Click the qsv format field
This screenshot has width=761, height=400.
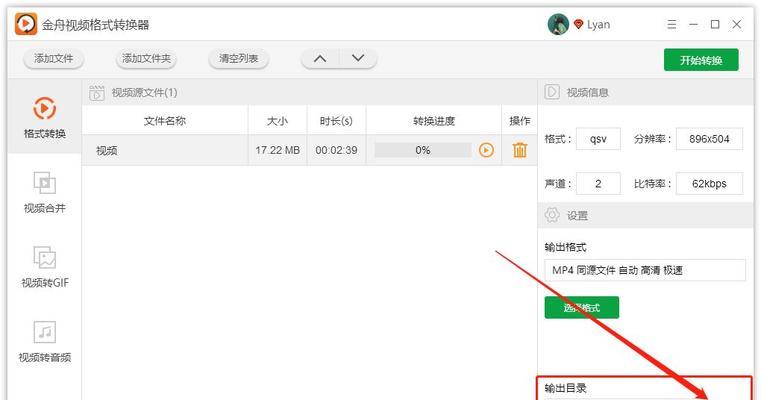pyautogui.click(x=598, y=139)
